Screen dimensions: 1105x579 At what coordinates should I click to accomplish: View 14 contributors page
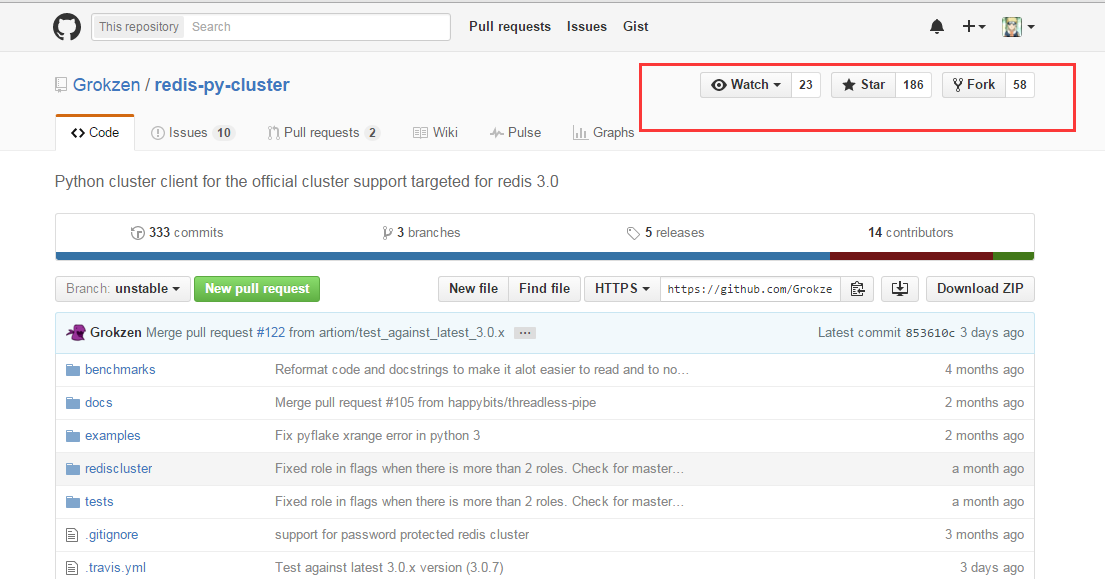[x=910, y=232]
